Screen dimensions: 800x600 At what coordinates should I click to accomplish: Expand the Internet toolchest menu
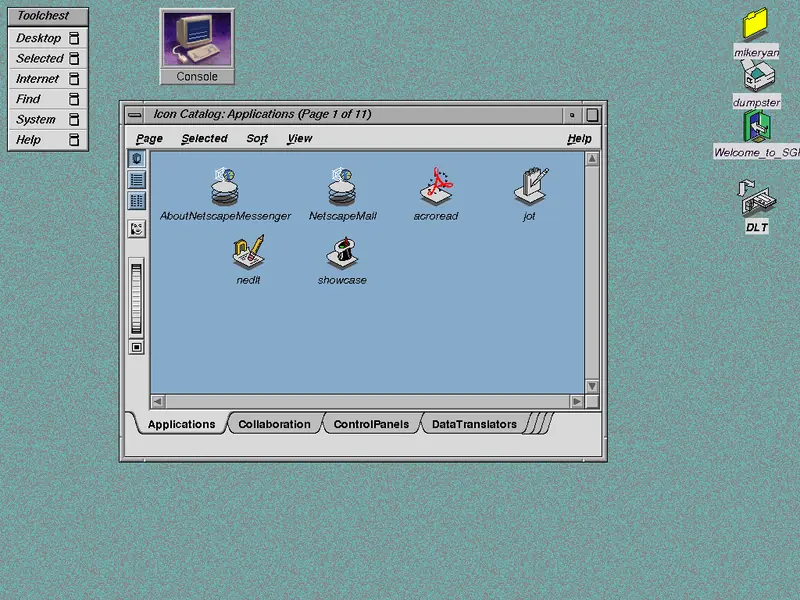point(47,79)
